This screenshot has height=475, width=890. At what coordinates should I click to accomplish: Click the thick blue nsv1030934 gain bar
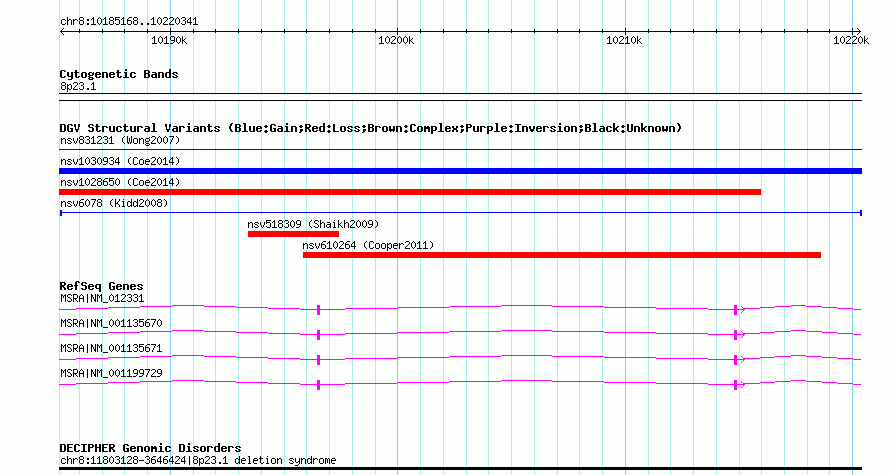tap(460, 171)
